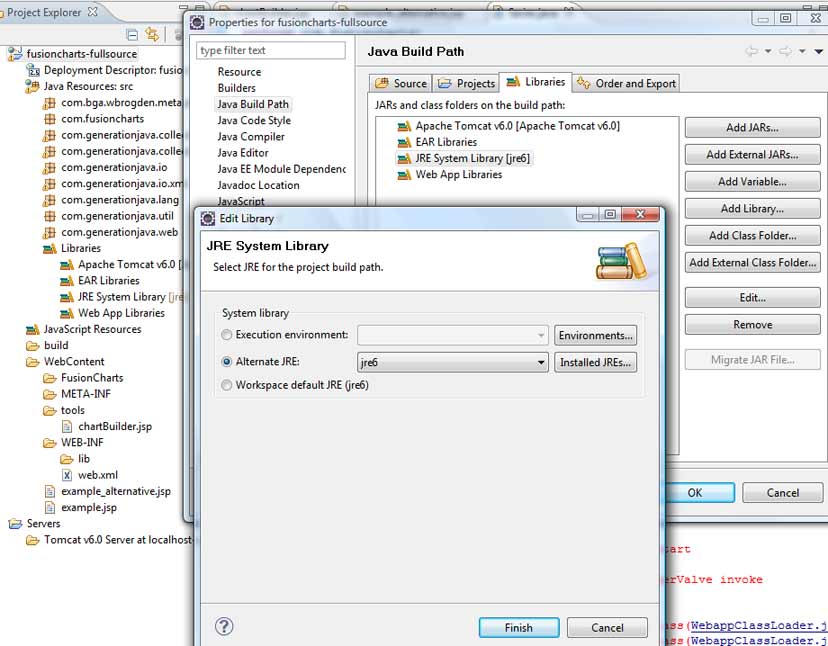Click Cancel in the Edit Library dialog

tap(607, 628)
